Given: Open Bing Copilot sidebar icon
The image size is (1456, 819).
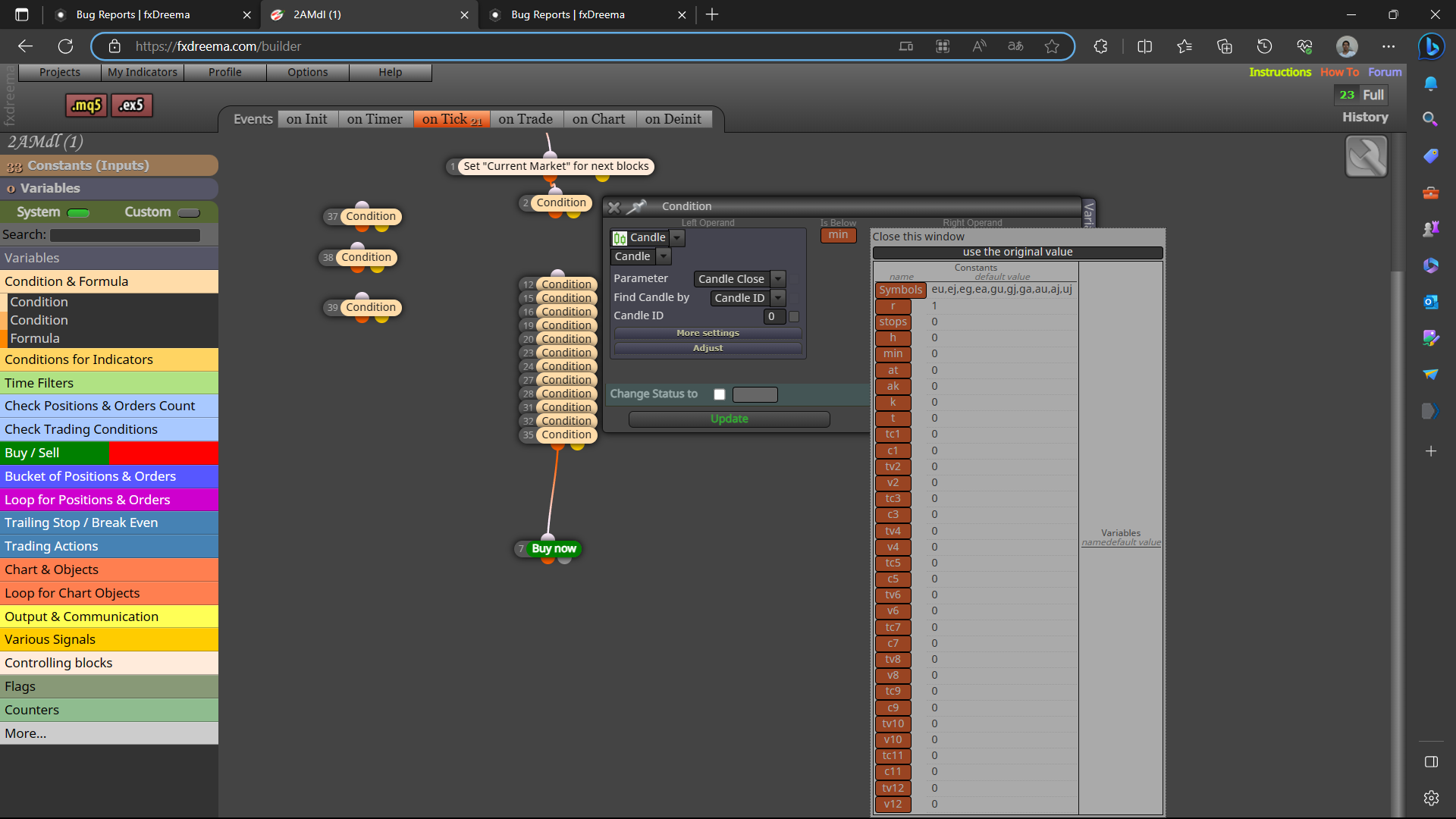Looking at the screenshot, I should click(1431, 46).
